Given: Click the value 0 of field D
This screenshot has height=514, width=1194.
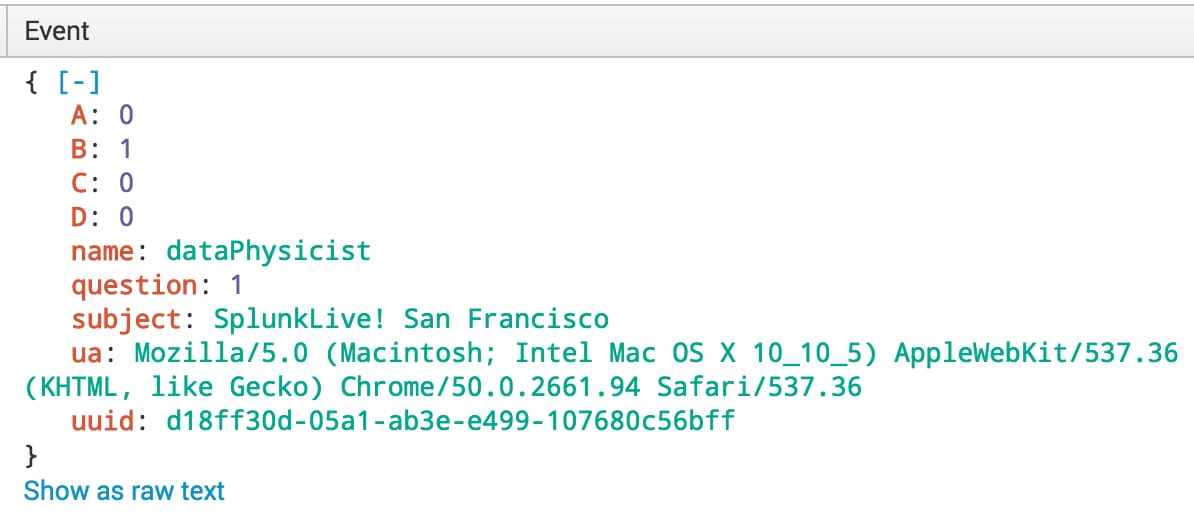Looking at the screenshot, I should point(126,217).
